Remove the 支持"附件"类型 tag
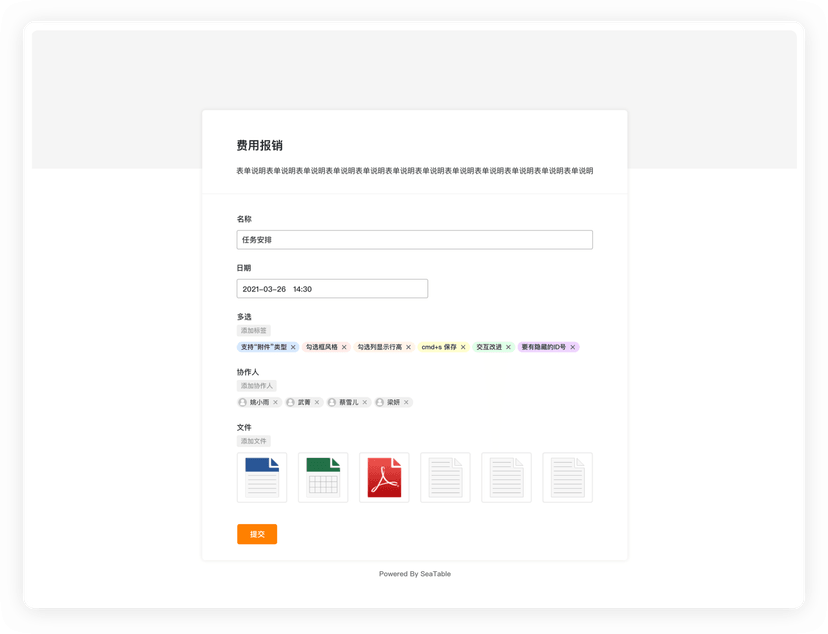 [293, 347]
